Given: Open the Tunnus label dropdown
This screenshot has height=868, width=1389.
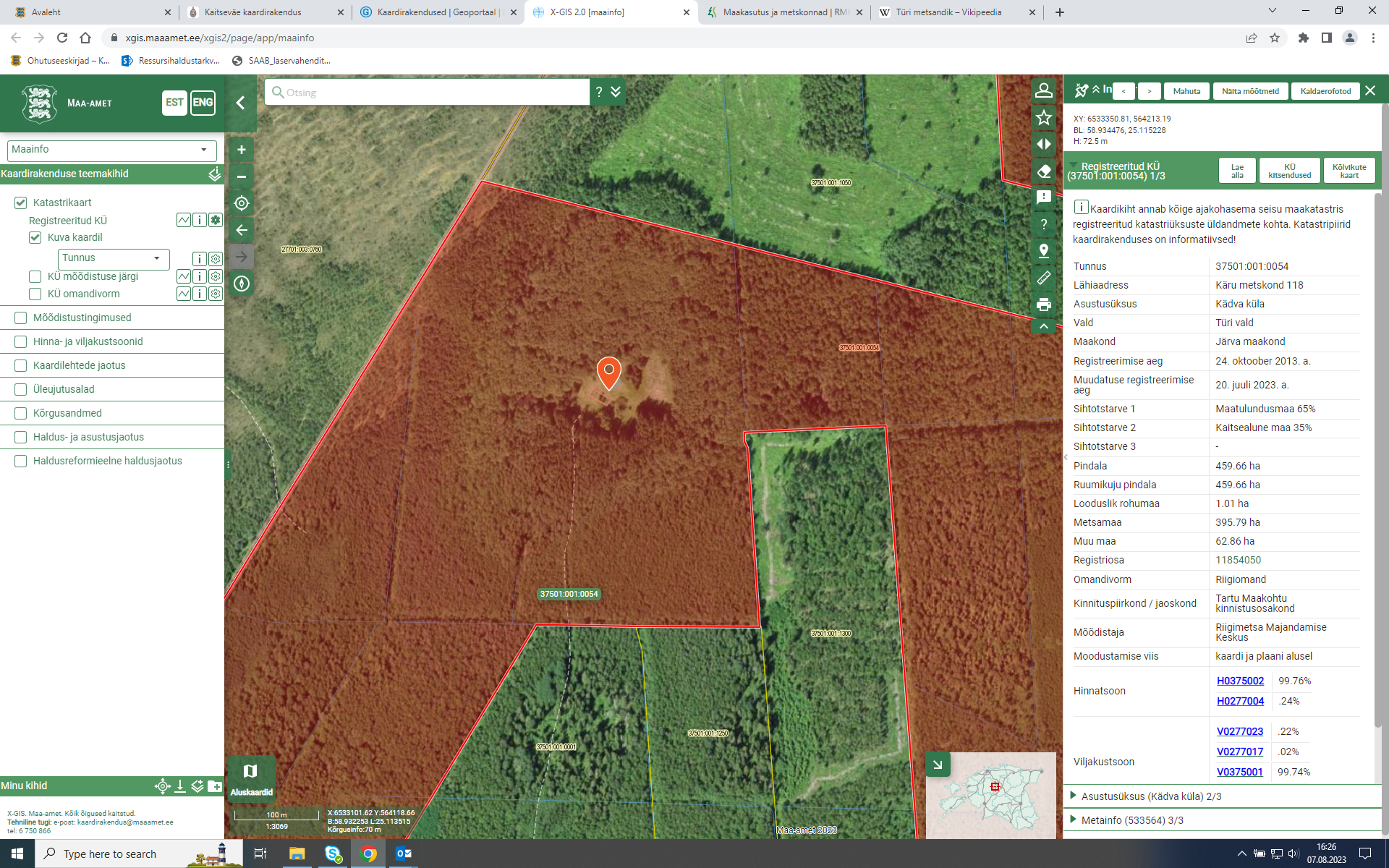Looking at the screenshot, I should coord(113,258).
